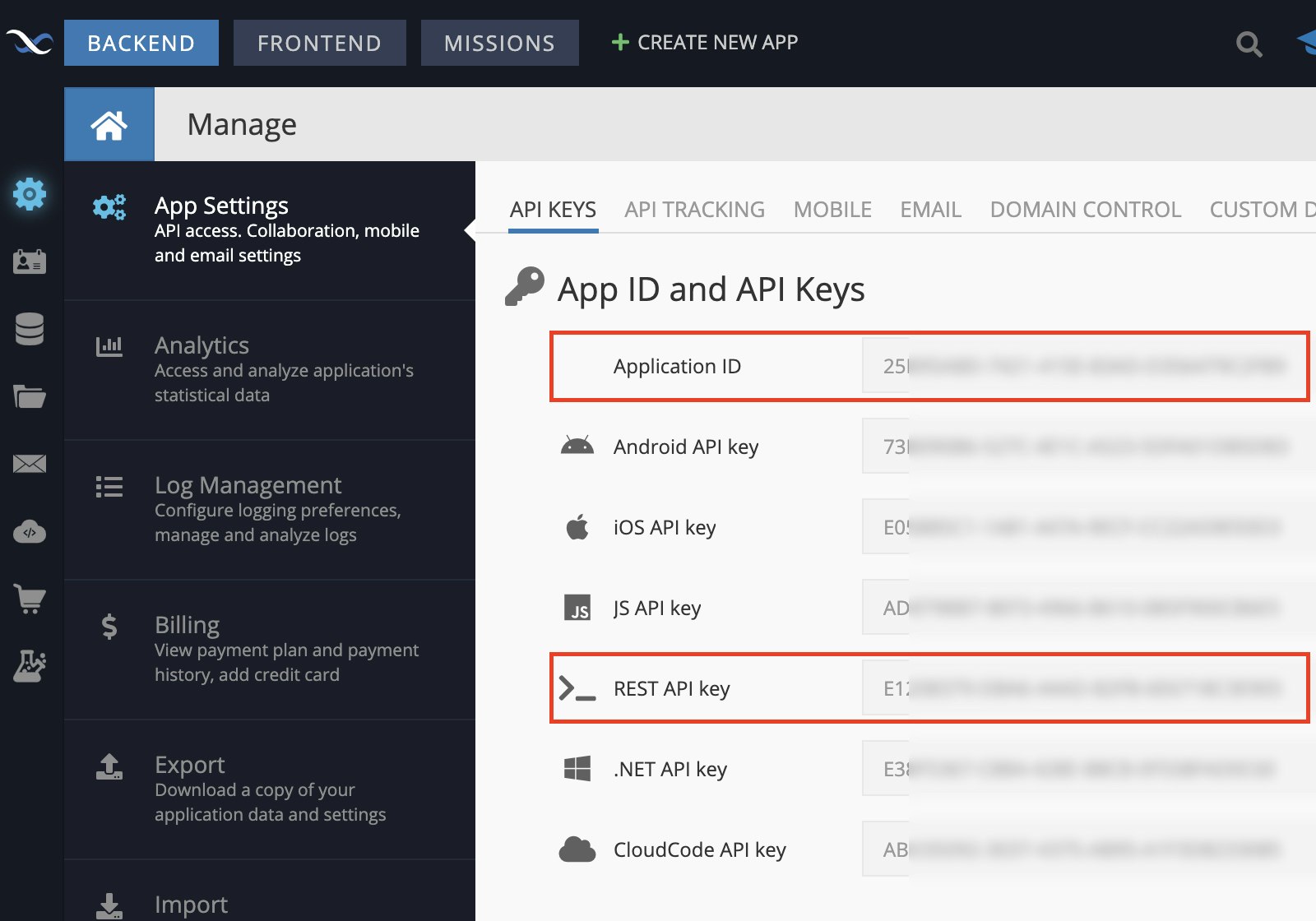Click the JS API key value field

click(1089, 607)
